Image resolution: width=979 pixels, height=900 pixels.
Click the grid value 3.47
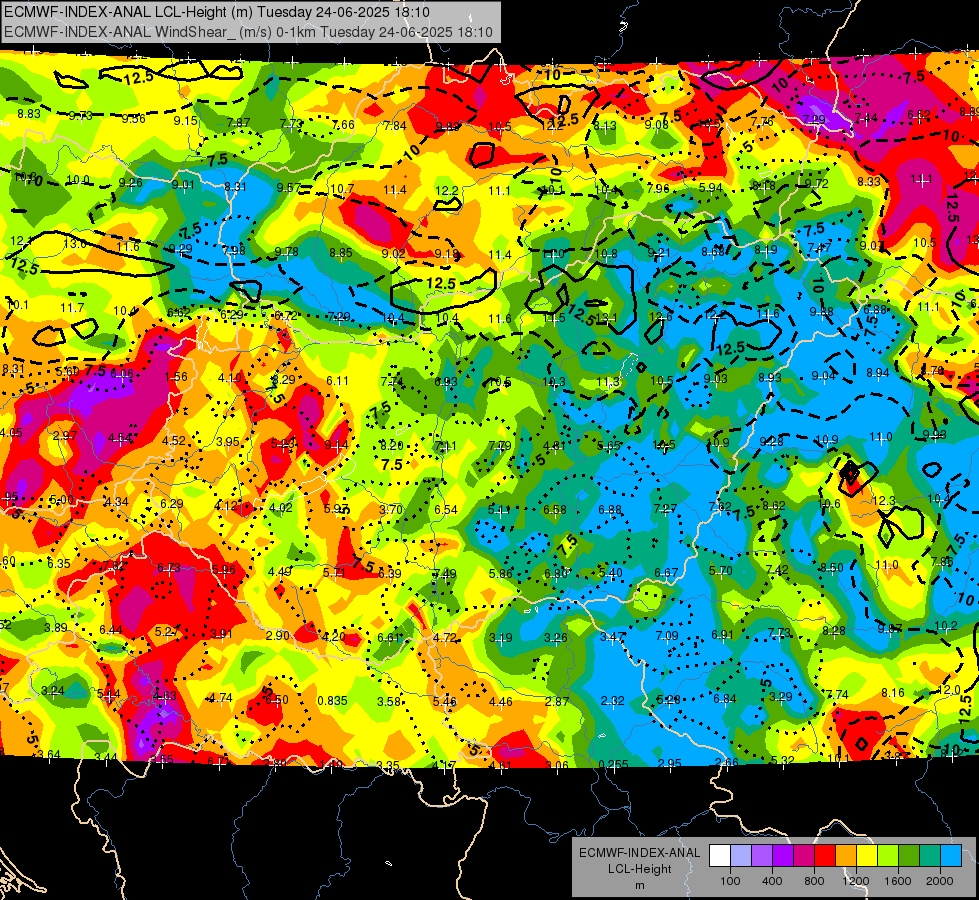click(x=612, y=637)
